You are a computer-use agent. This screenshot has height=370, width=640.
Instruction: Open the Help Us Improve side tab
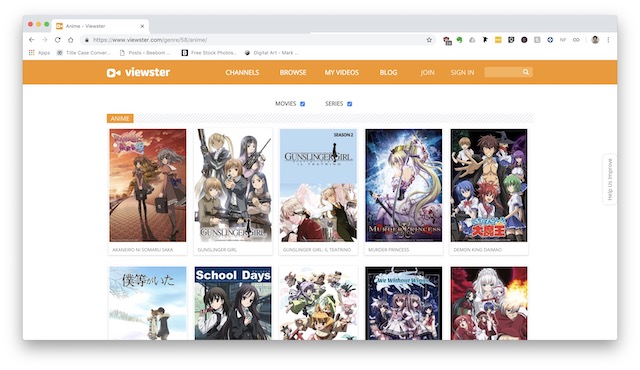tap(609, 179)
